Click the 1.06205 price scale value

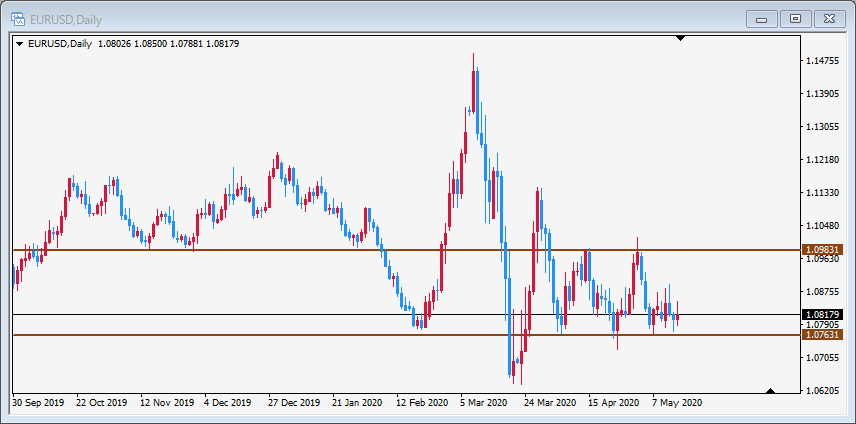pos(822,391)
